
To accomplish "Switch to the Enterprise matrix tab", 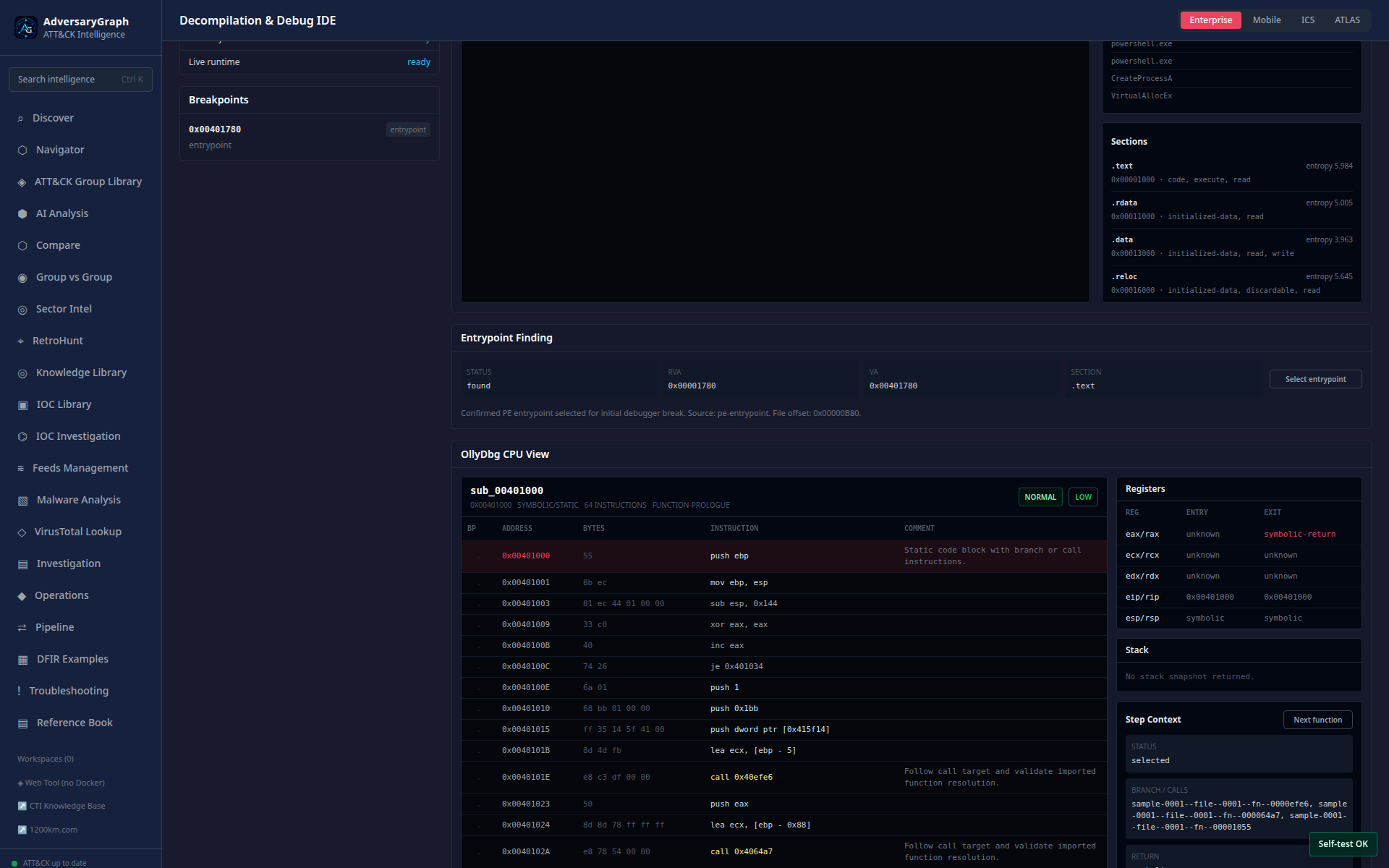I will click(1210, 20).
